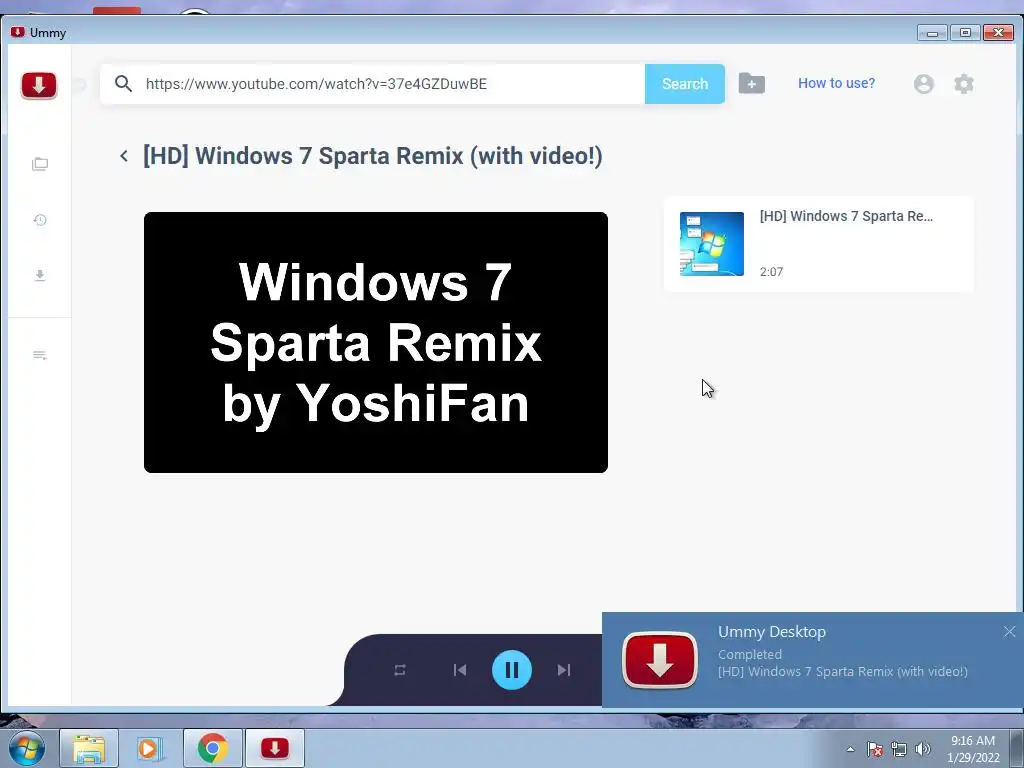Open the Windows Start menu
1024x768 pixels.
click(x=27, y=748)
